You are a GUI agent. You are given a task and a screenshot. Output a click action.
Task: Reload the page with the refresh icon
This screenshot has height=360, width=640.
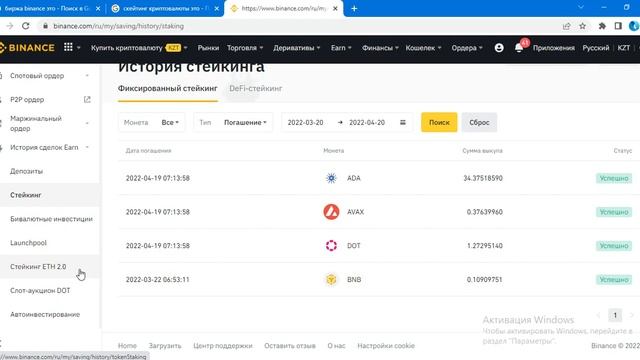[x=26, y=26]
